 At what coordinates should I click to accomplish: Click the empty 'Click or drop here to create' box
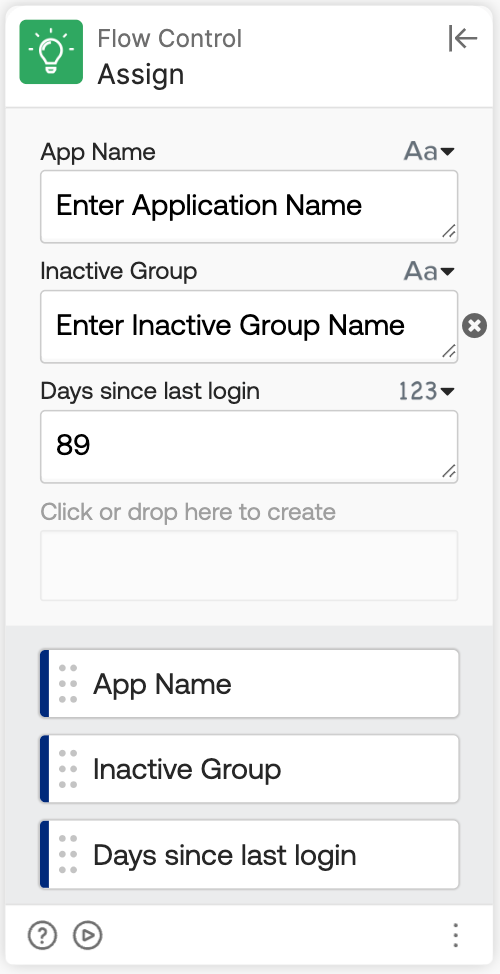tap(249, 565)
